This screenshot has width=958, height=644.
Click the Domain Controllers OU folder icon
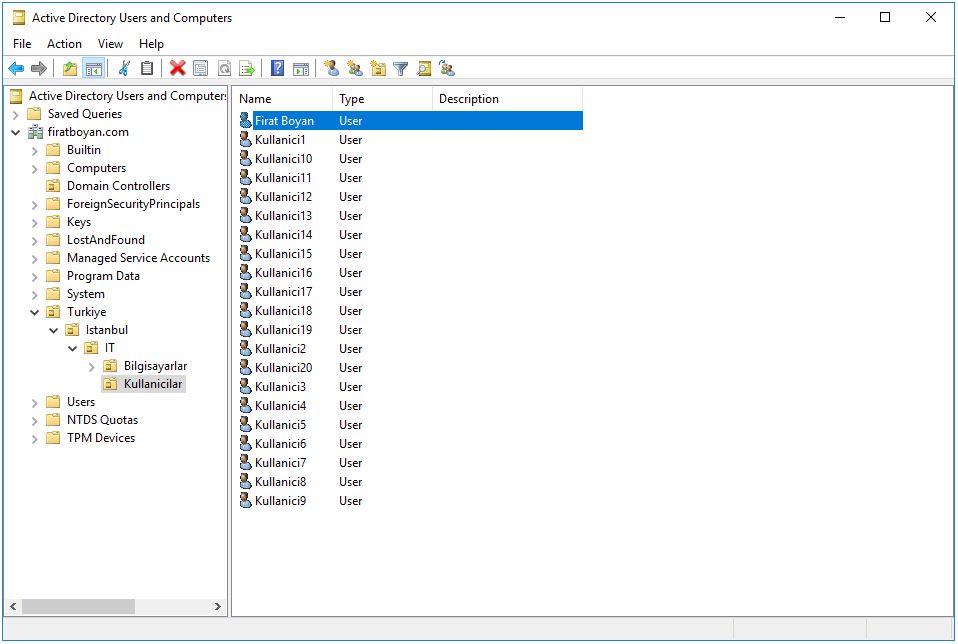click(x=54, y=186)
